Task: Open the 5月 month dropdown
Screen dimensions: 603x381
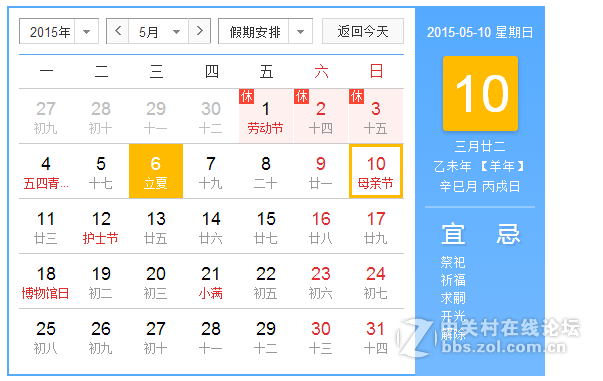Action: (x=159, y=31)
